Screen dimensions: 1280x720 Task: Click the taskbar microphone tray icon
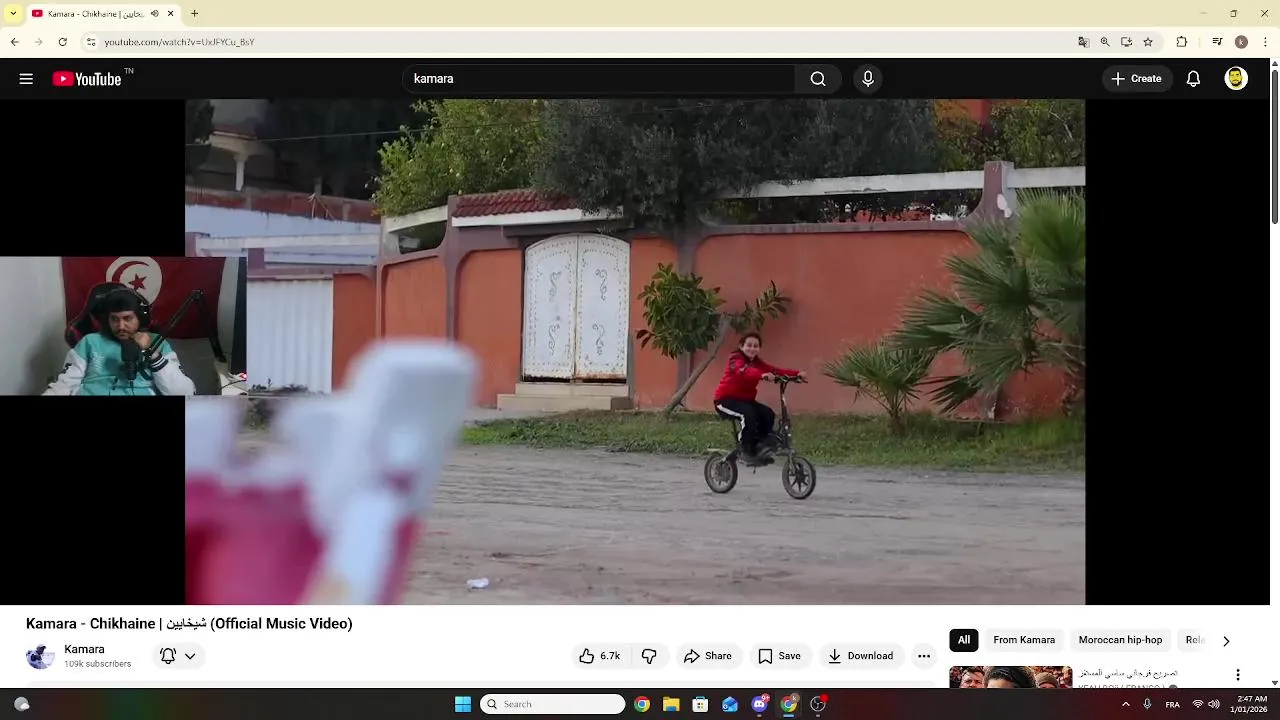pyautogui.click(x=1147, y=704)
